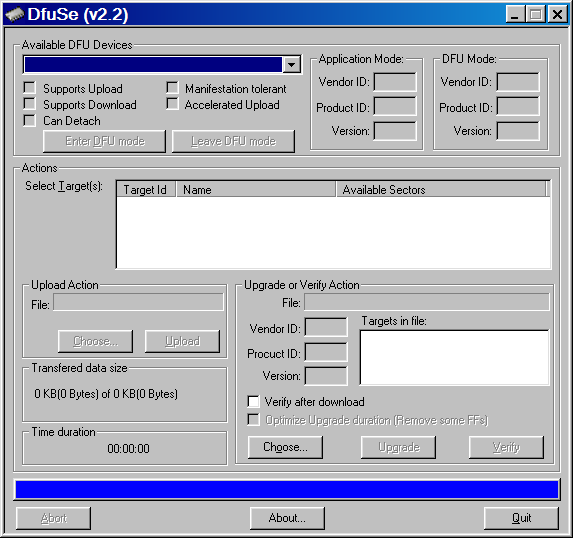Click Upgrade section Vendor ID field
Image resolution: width=573 pixels, height=538 pixels.
326,327
